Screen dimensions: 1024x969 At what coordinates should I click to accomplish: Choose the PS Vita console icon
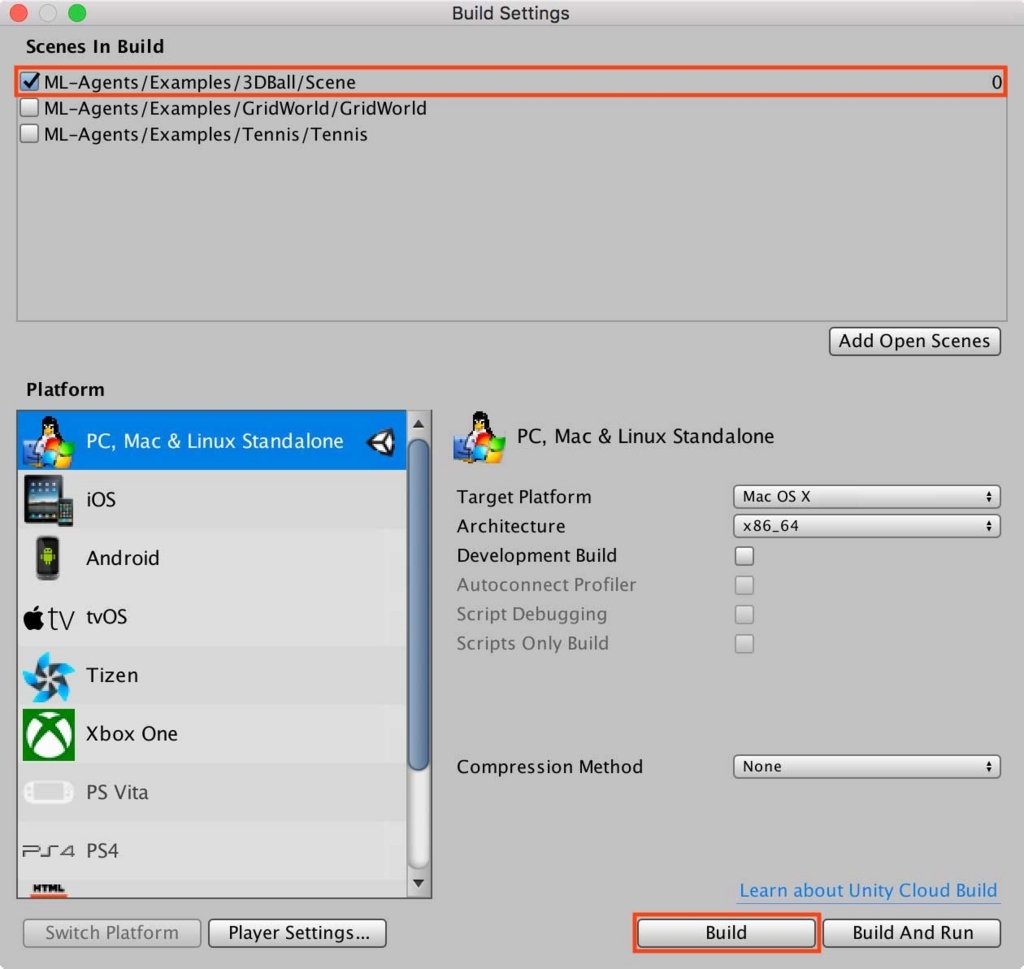[48, 793]
